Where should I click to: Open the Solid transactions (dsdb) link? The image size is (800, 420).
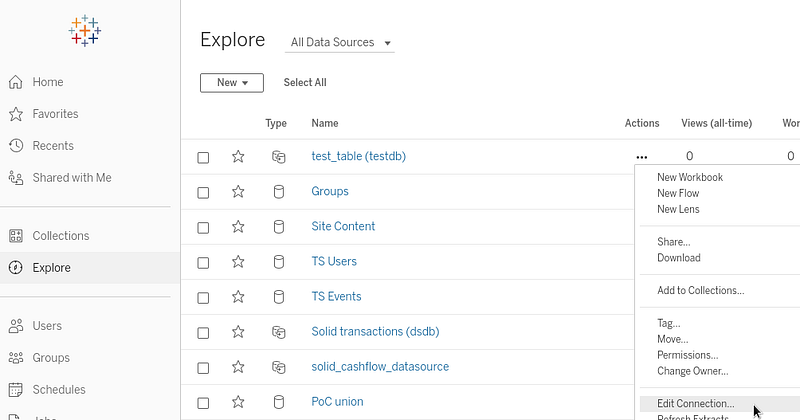[376, 332]
